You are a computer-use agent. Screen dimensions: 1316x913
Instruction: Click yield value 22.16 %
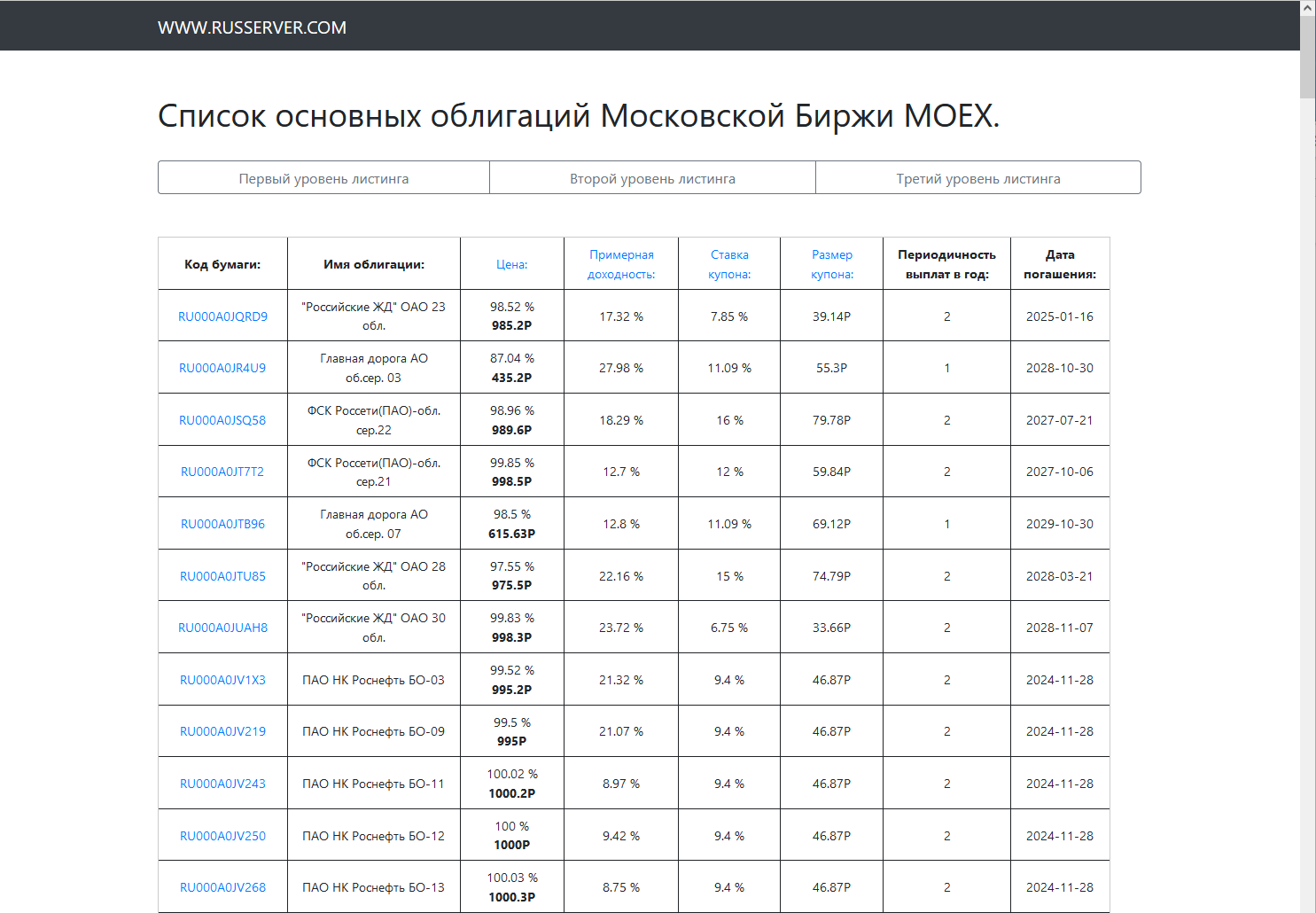[x=621, y=576]
